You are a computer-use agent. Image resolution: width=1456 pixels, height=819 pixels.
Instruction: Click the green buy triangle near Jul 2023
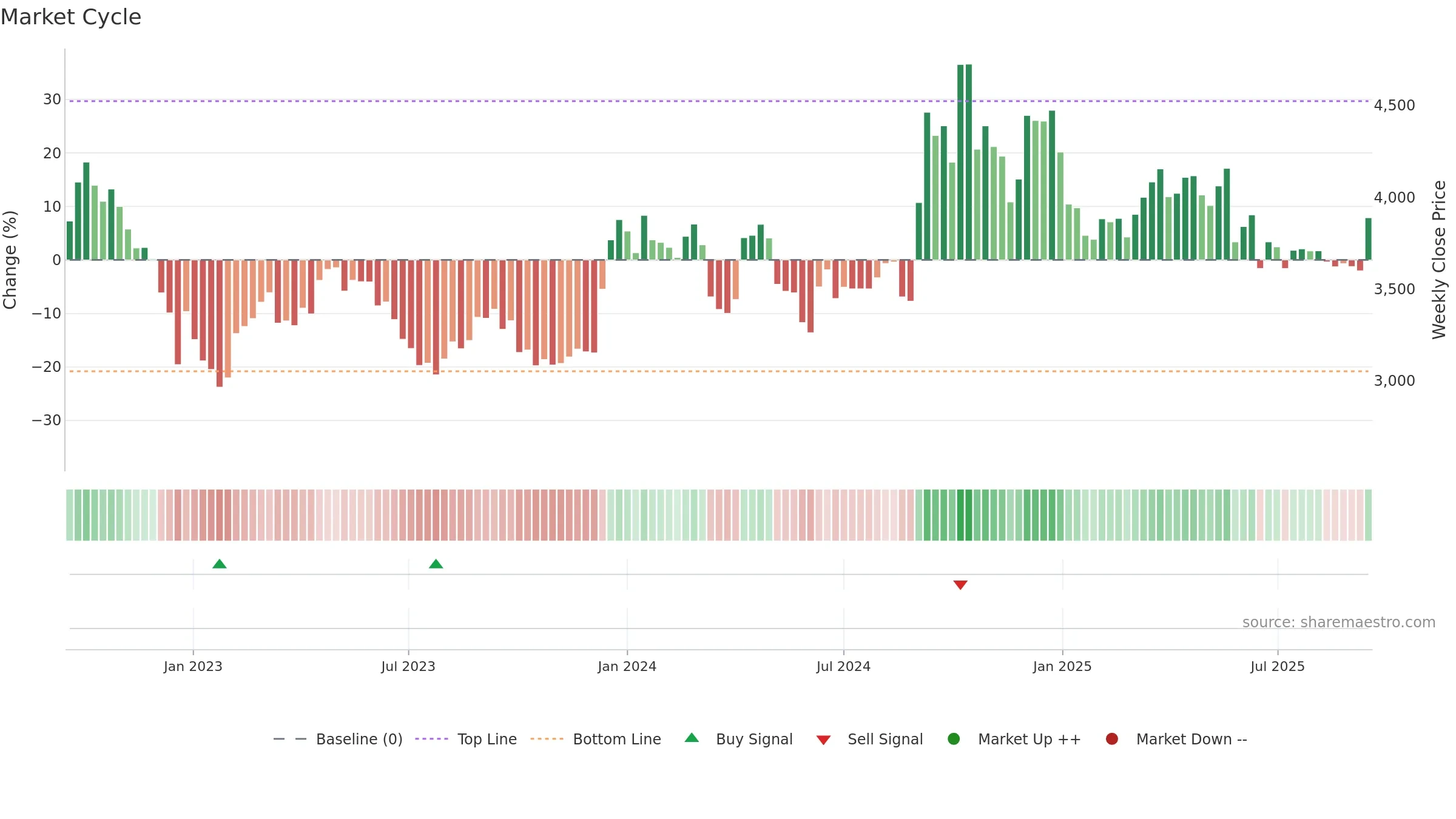(x=436, y=564)
